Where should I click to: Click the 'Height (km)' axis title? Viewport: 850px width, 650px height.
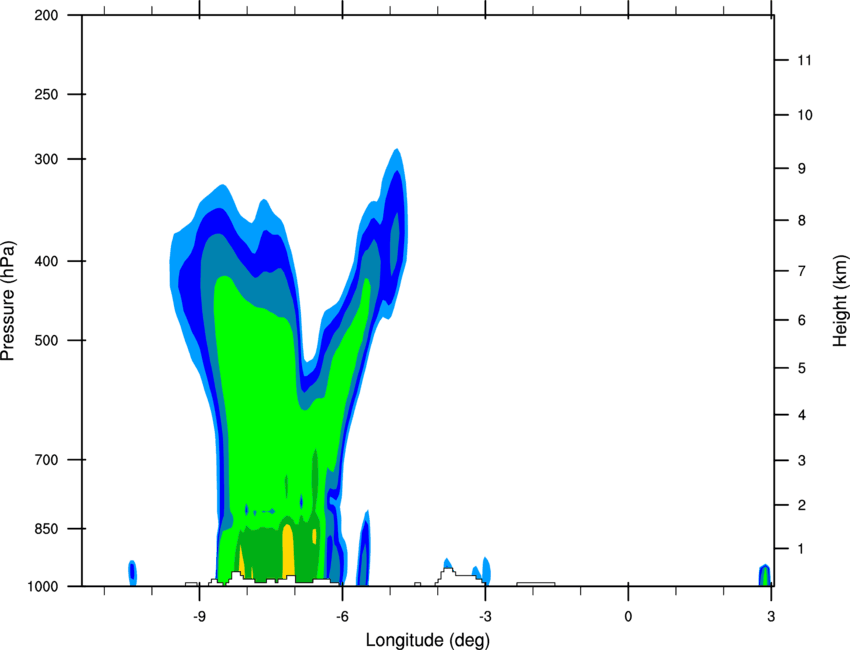(x=840, y=301)
